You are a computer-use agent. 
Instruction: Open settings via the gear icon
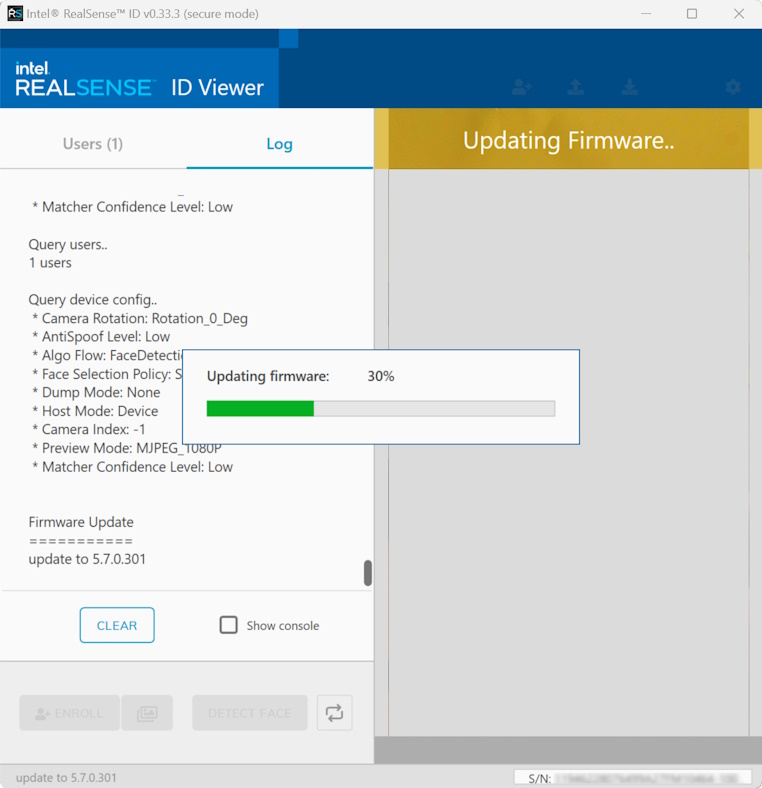(733, 87)
